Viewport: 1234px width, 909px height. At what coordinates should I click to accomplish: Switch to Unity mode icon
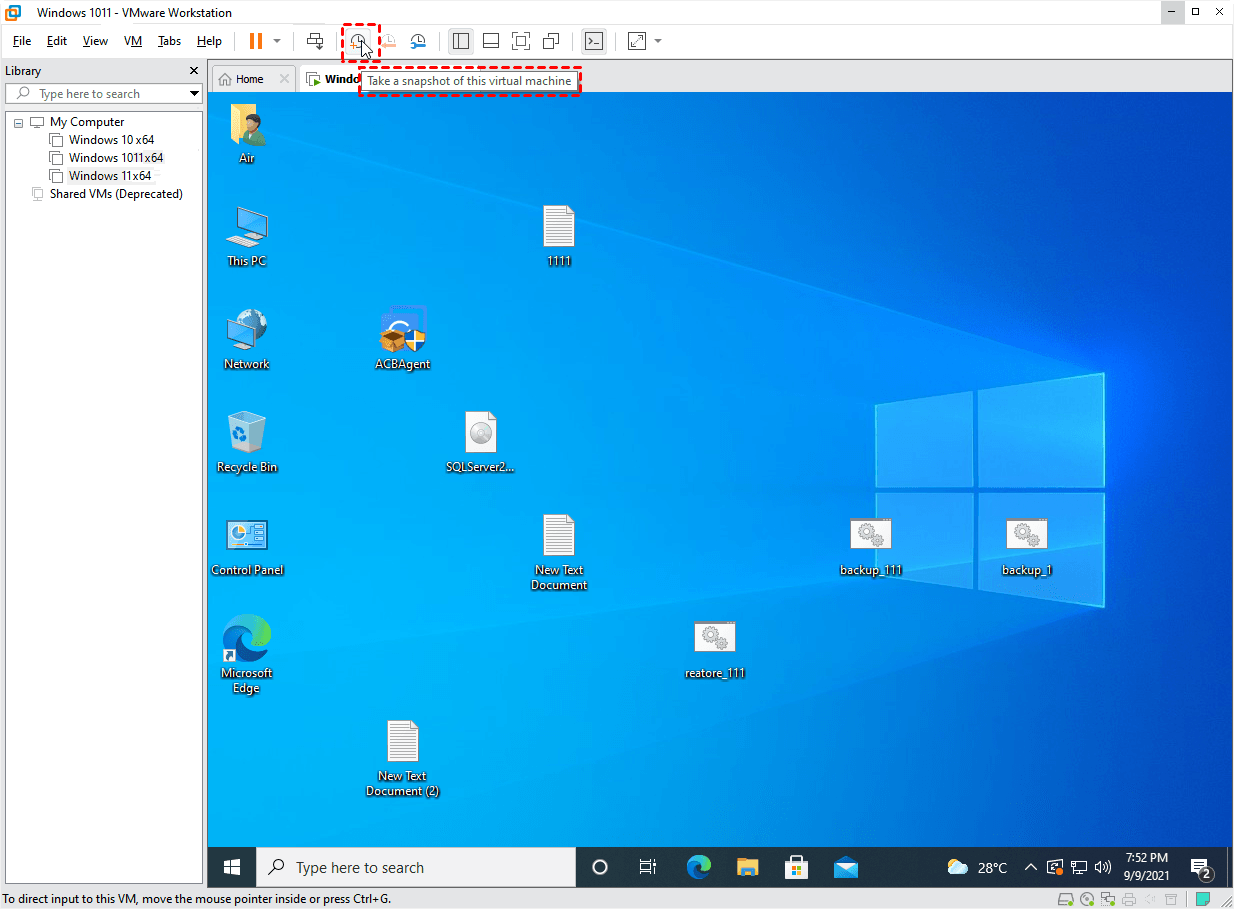pos(550,41)
